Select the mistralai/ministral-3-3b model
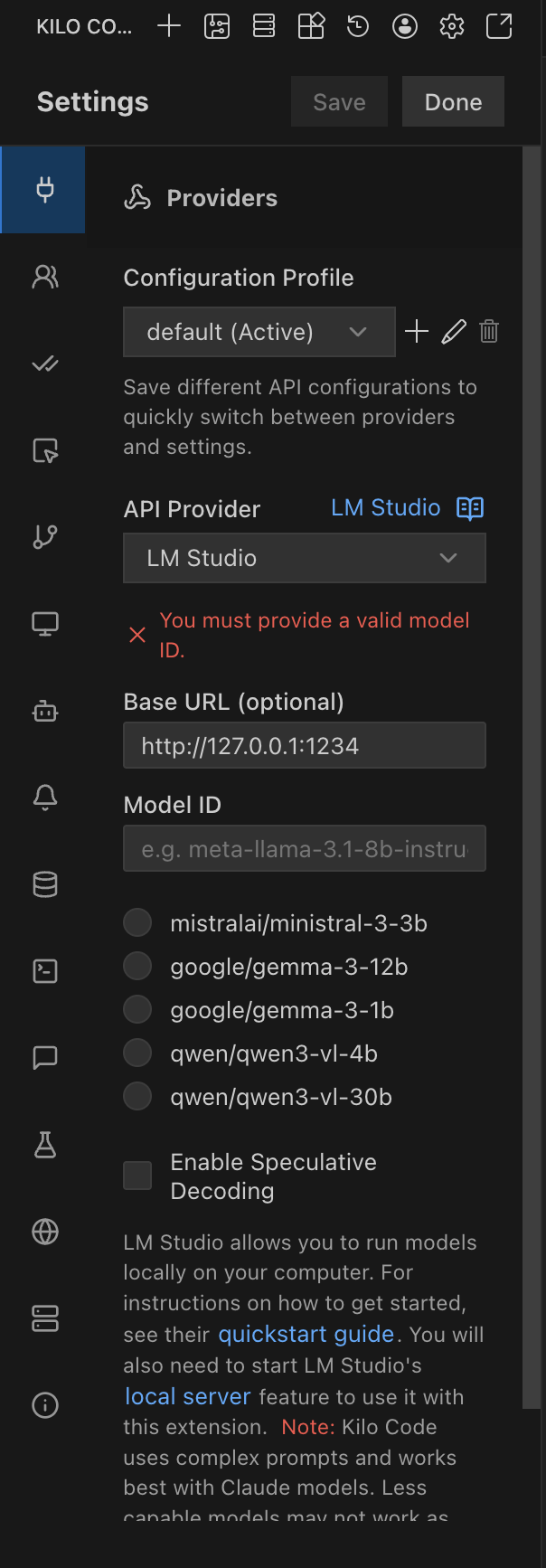This screenshot has height=1568, width=546. 137,923
